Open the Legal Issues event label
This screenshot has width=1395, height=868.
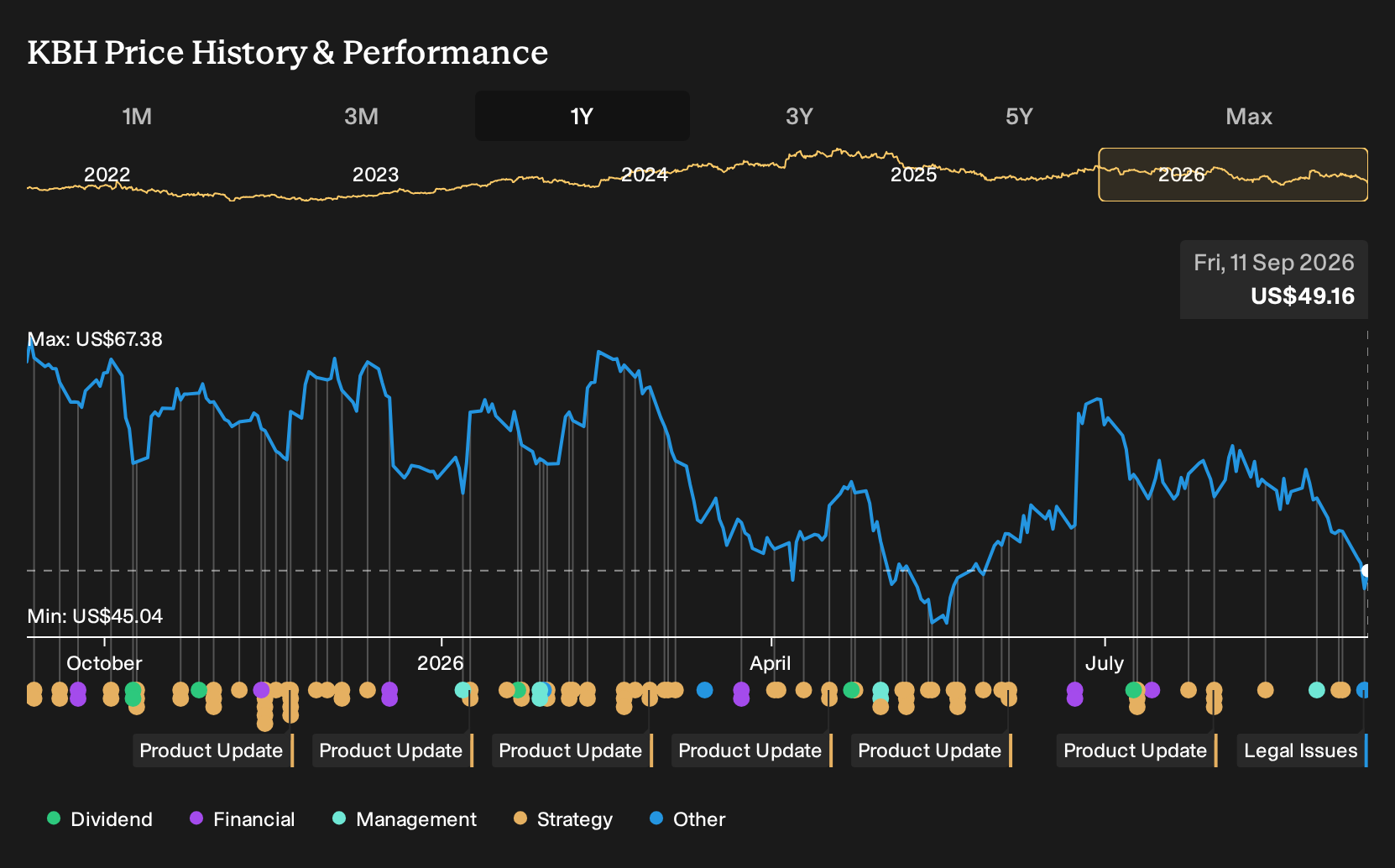click(1302, 750)
